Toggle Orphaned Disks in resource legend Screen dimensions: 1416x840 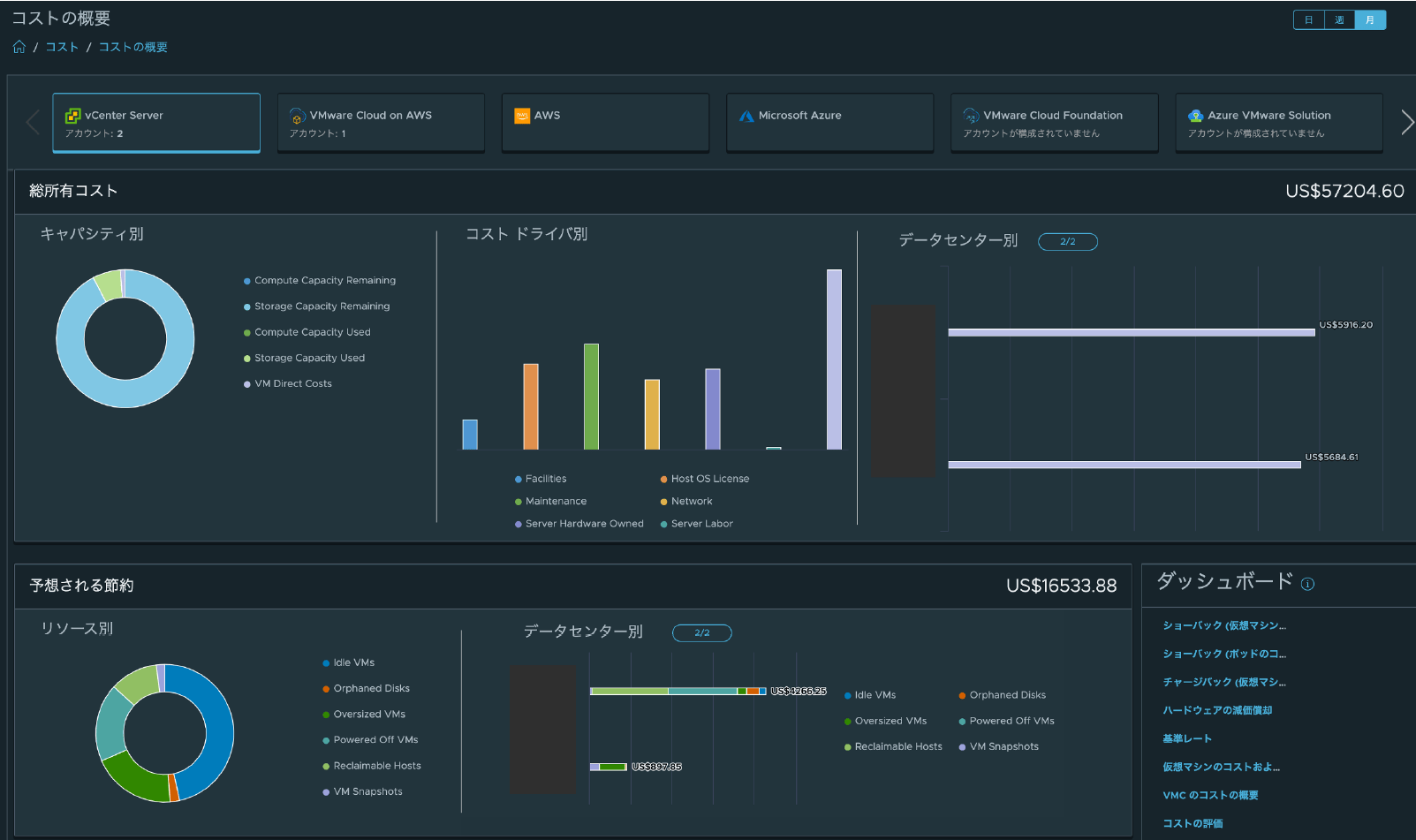click(x=367, y=689)
